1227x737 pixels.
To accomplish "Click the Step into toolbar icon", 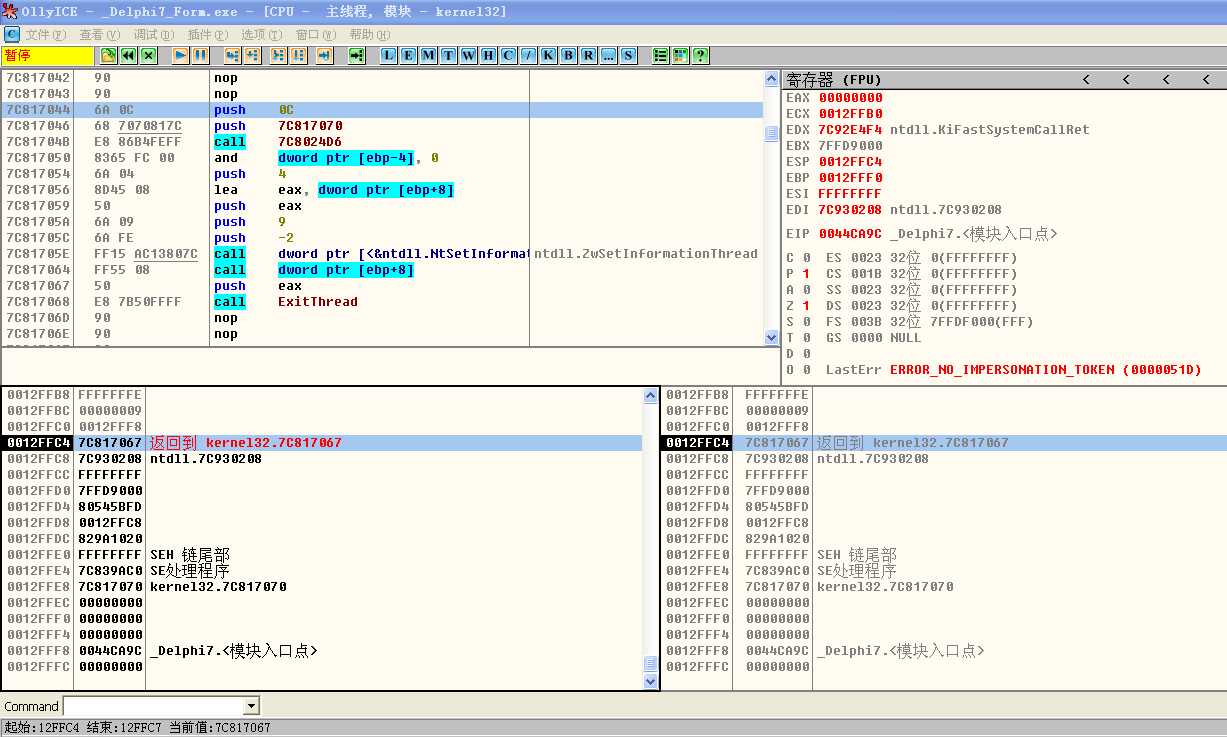I will pyautogui.click(x=232, y=55).
